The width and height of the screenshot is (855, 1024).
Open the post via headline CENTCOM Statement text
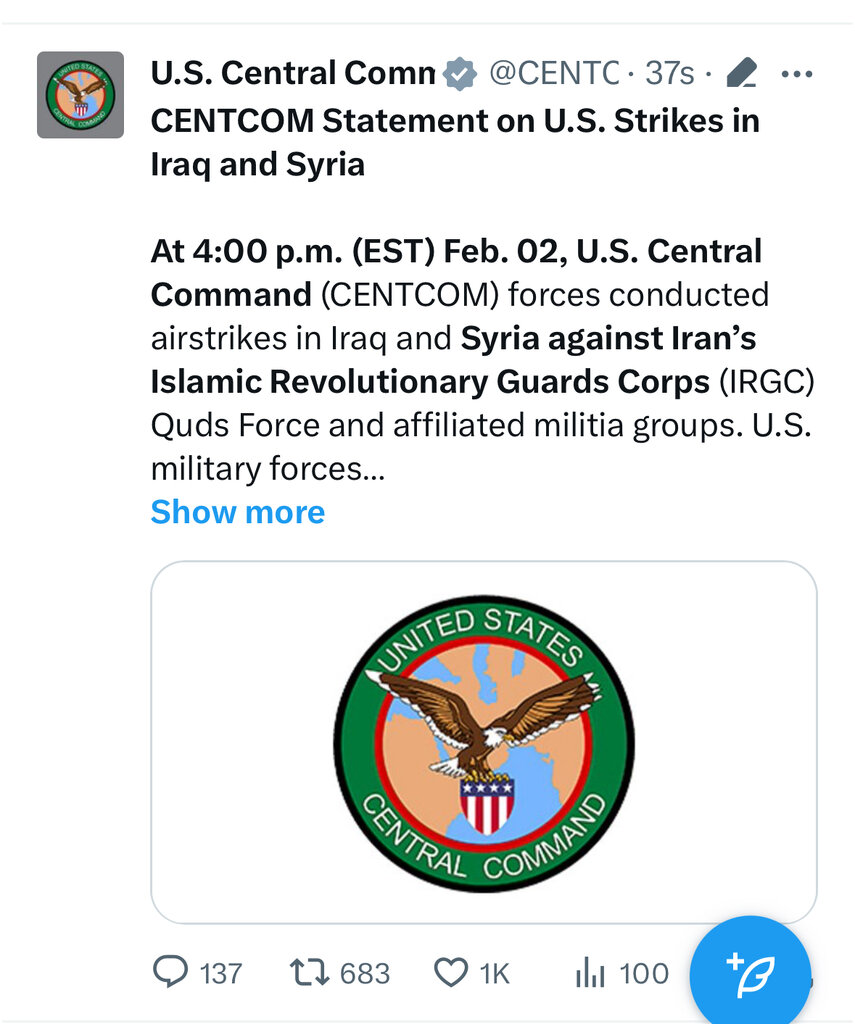click(455, 142)
